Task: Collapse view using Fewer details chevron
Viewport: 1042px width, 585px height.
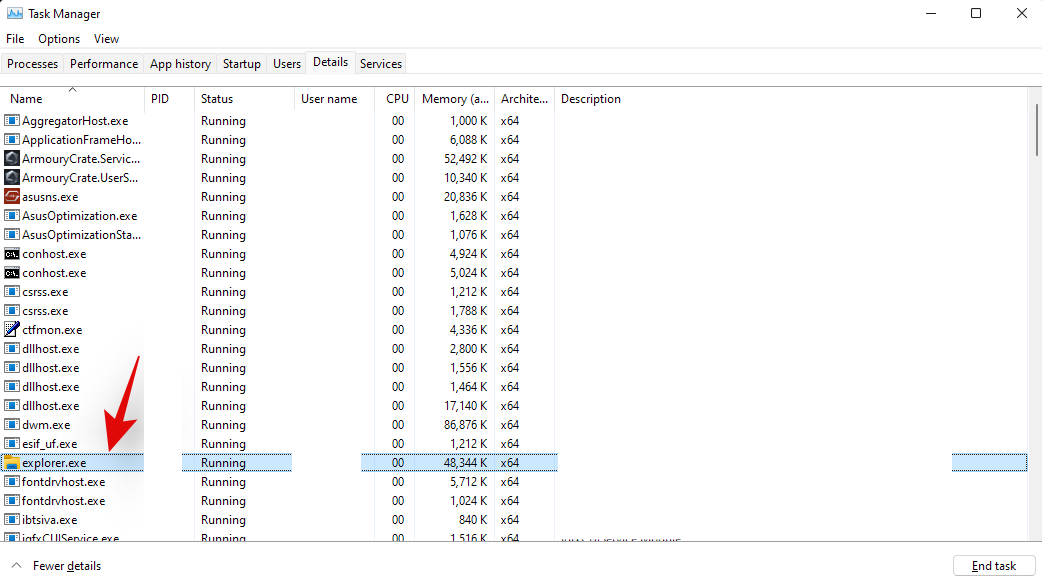Action: [x=15, y=566]
